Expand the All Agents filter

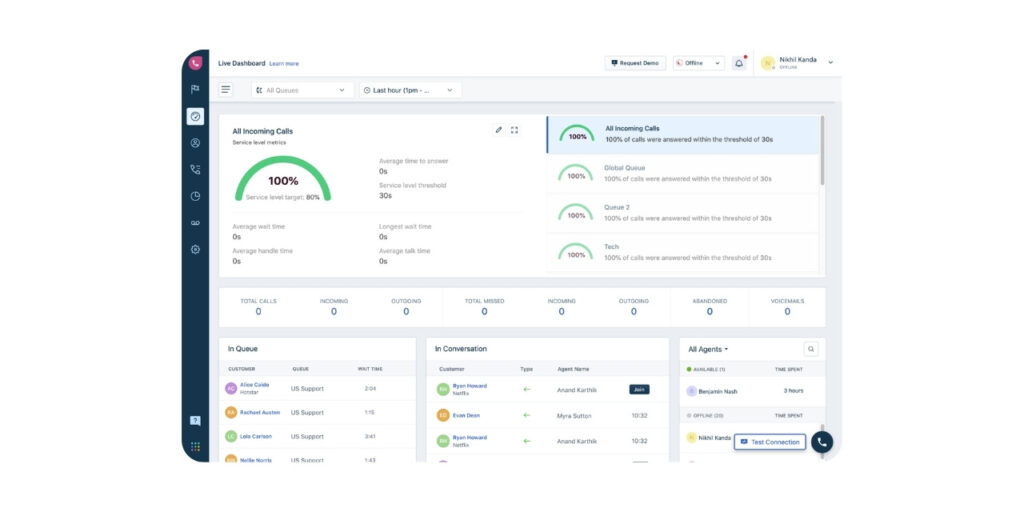point(708,349)
